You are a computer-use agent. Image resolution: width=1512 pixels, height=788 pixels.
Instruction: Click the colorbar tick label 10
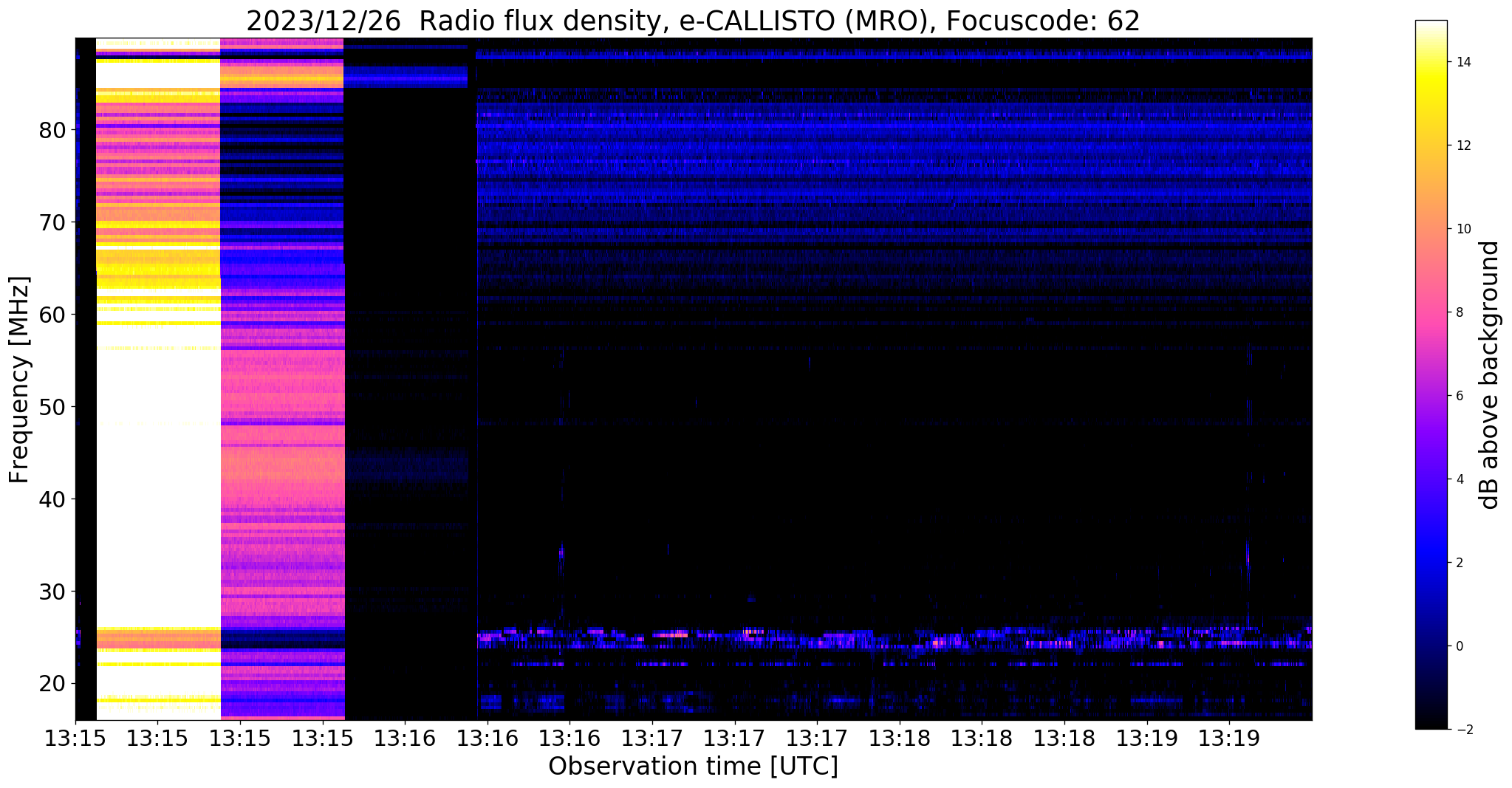click(1462, 229)
